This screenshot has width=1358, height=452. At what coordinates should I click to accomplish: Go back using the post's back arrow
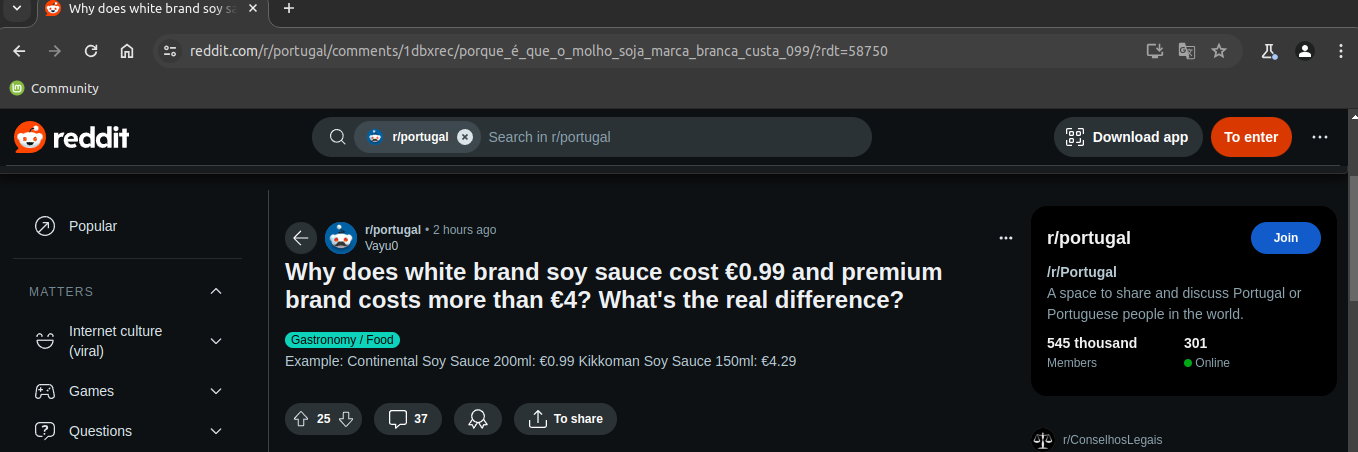pyautogui.click(x=301, y=238)
